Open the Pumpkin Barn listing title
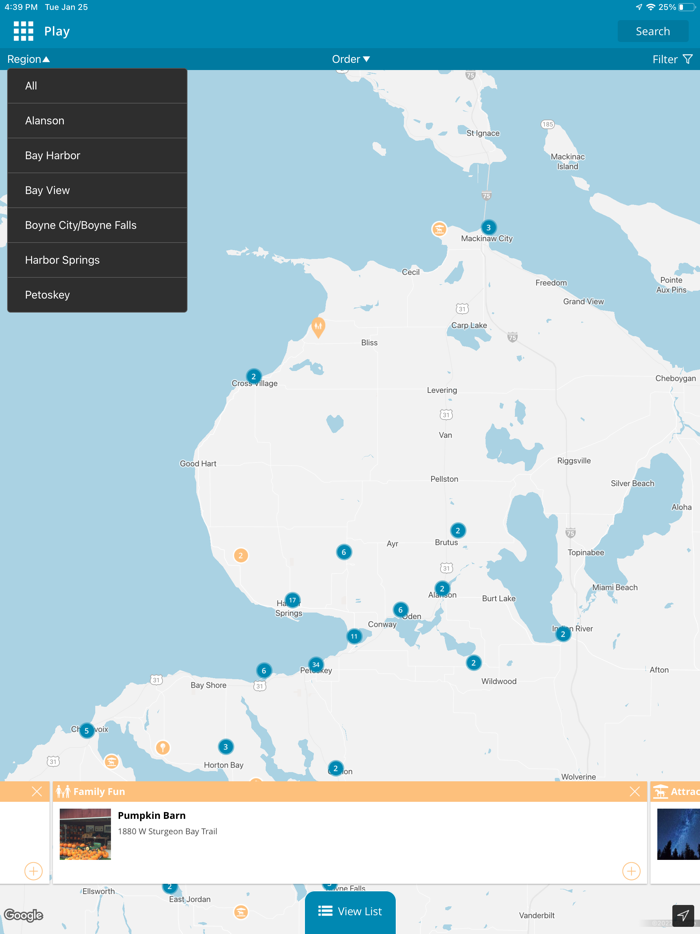Image resolution: width=700 pixels, height=934 pixels. pos(151,815)
